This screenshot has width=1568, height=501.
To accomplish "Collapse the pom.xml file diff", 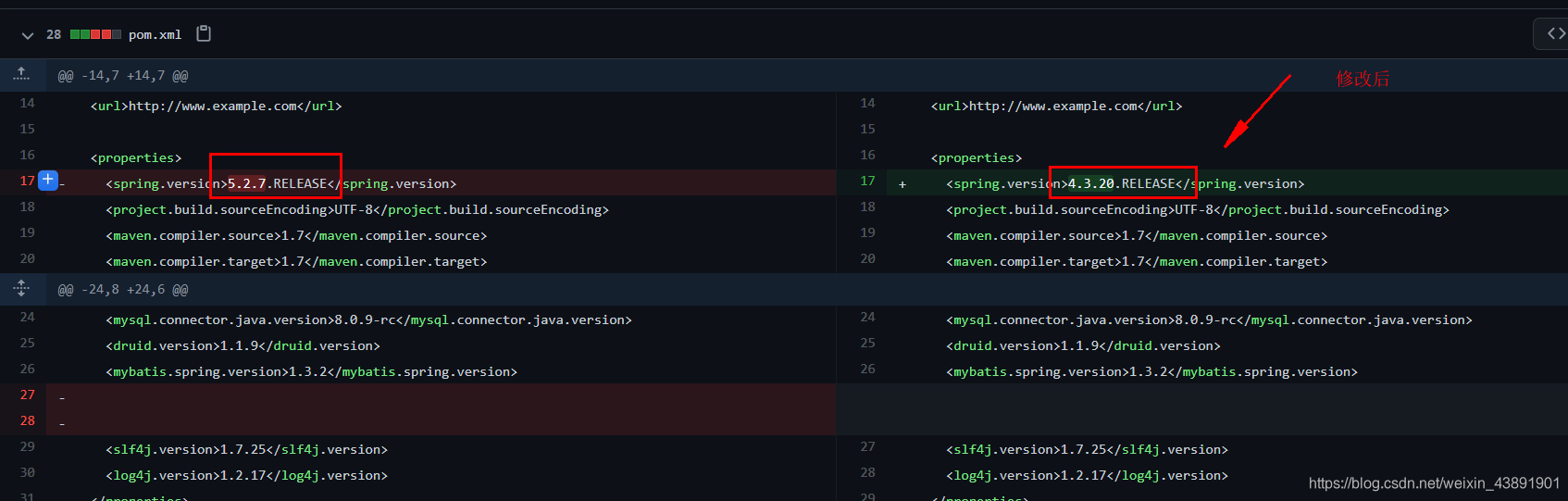I will pos(28,35).
